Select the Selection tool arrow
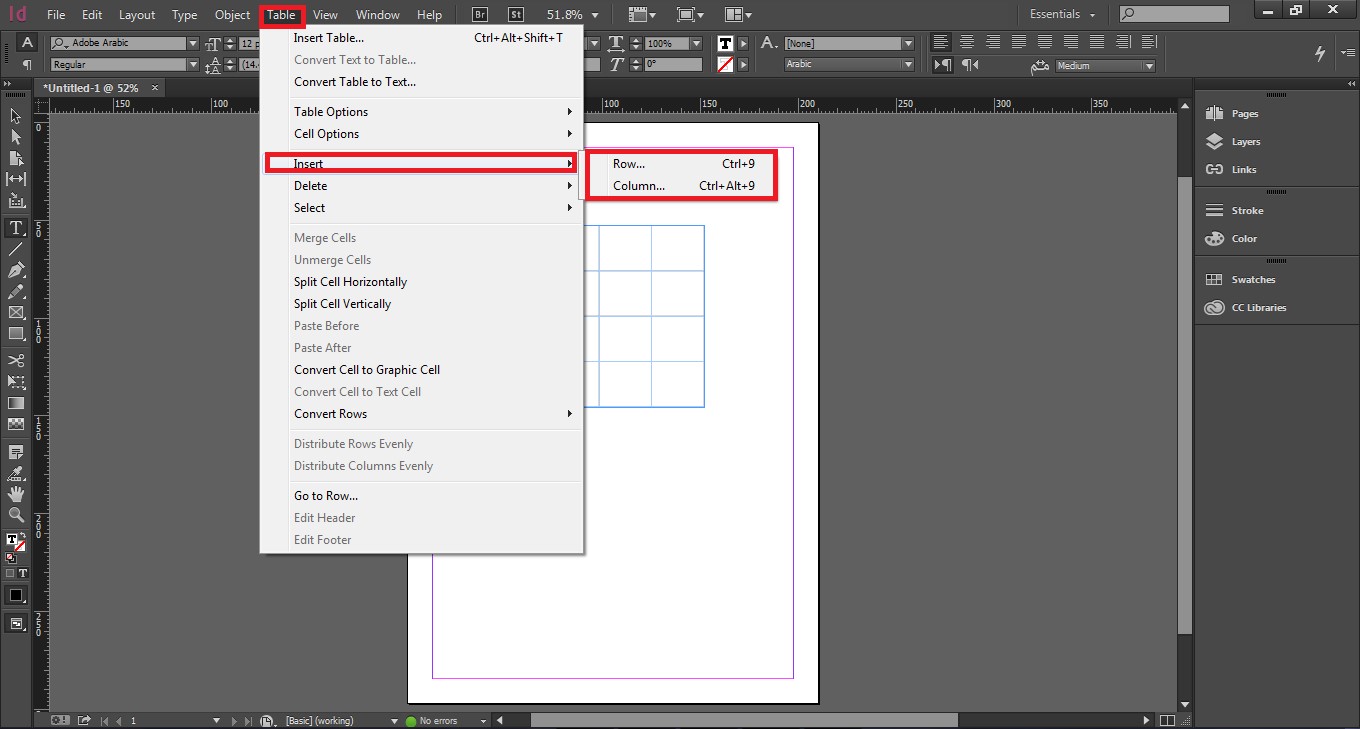 pos(16,116)
